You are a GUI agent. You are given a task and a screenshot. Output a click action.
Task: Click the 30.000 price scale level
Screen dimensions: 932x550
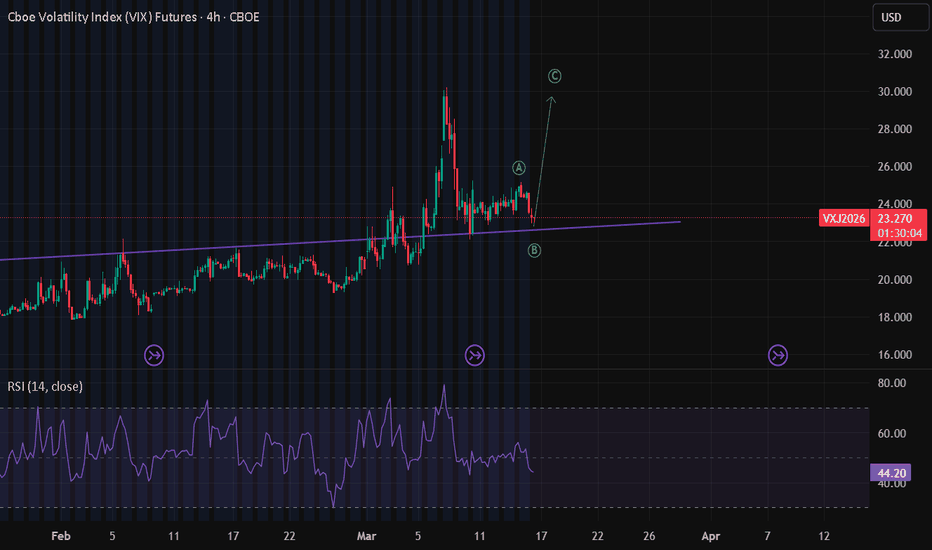895,92
